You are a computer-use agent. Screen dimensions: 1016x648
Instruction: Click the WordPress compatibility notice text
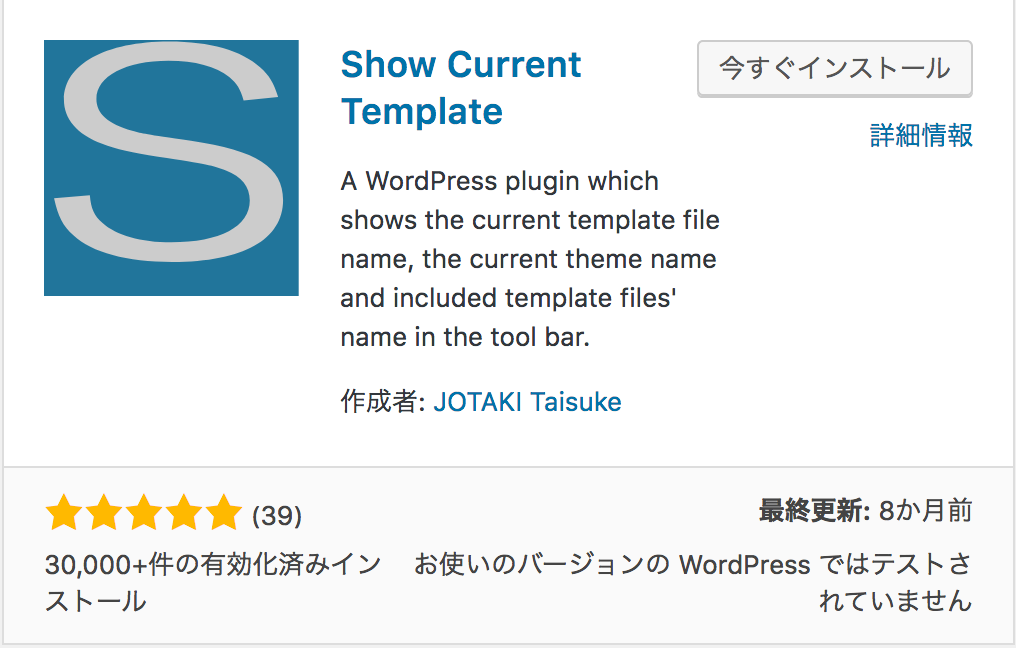tap(693, 583)
